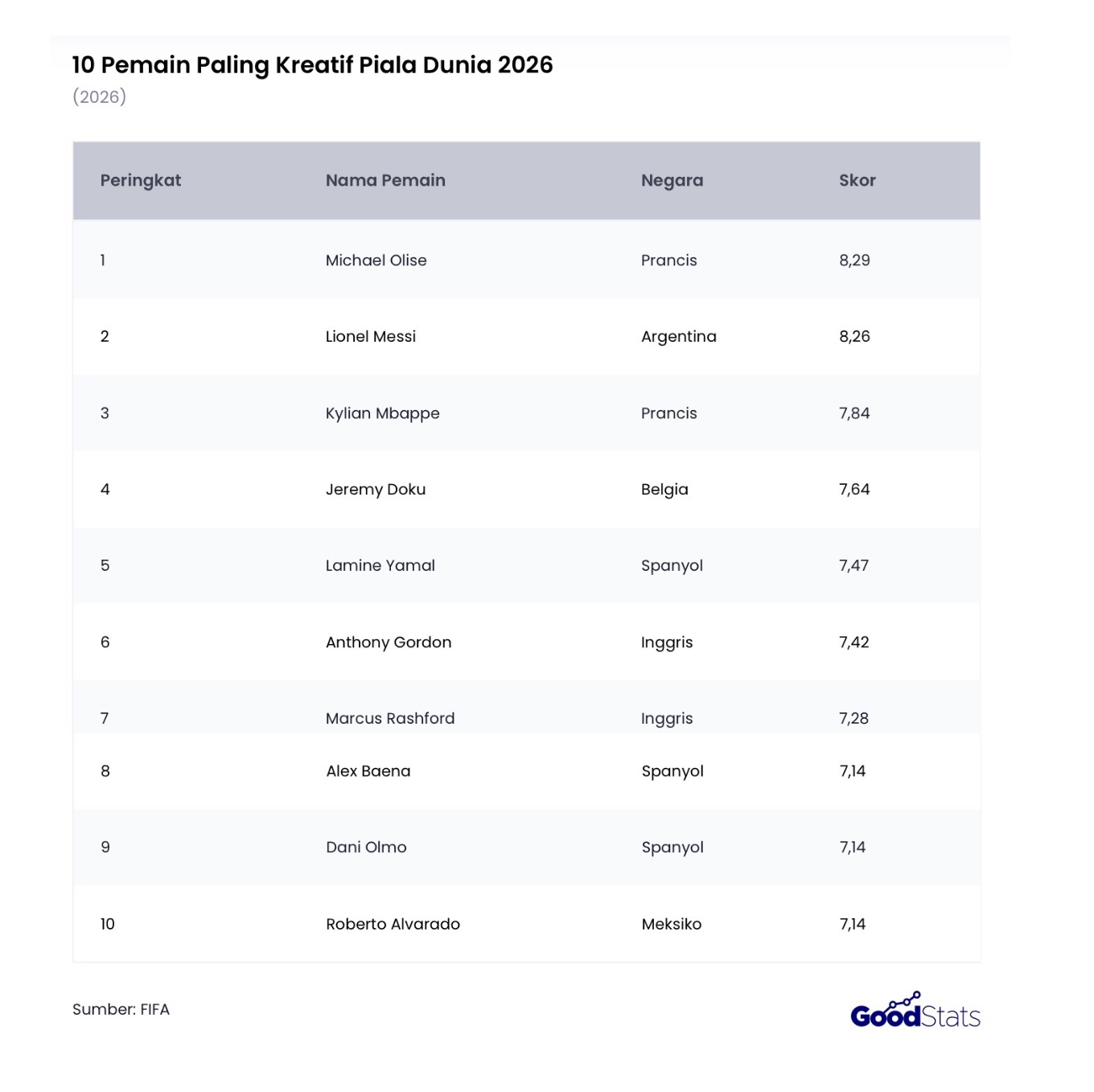Click the Roberto Alvarado entry
This screenshot has width=1094, height=1092.
click(x=393, y=924)
